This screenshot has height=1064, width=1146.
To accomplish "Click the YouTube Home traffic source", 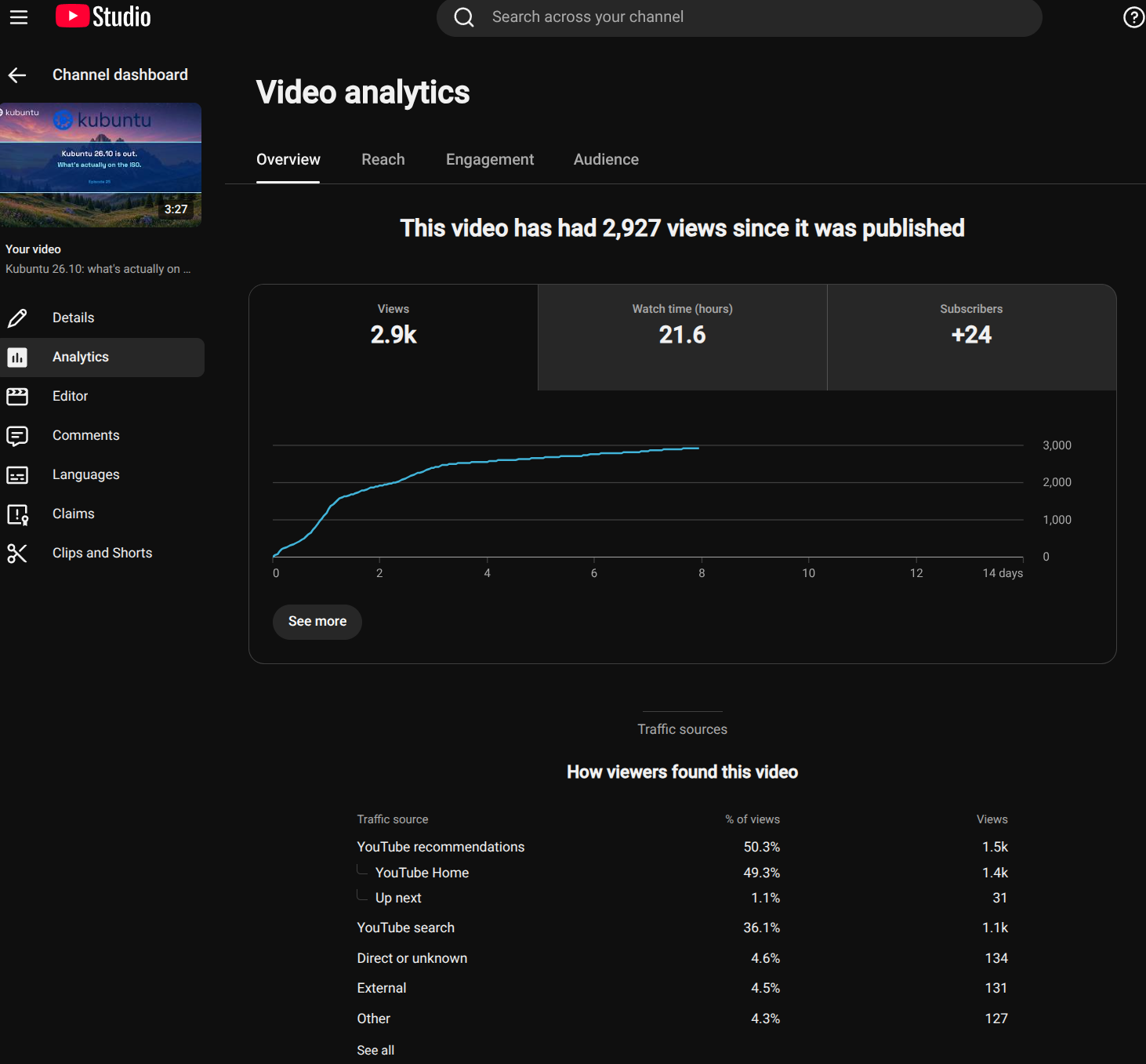I will pos(422,873).
